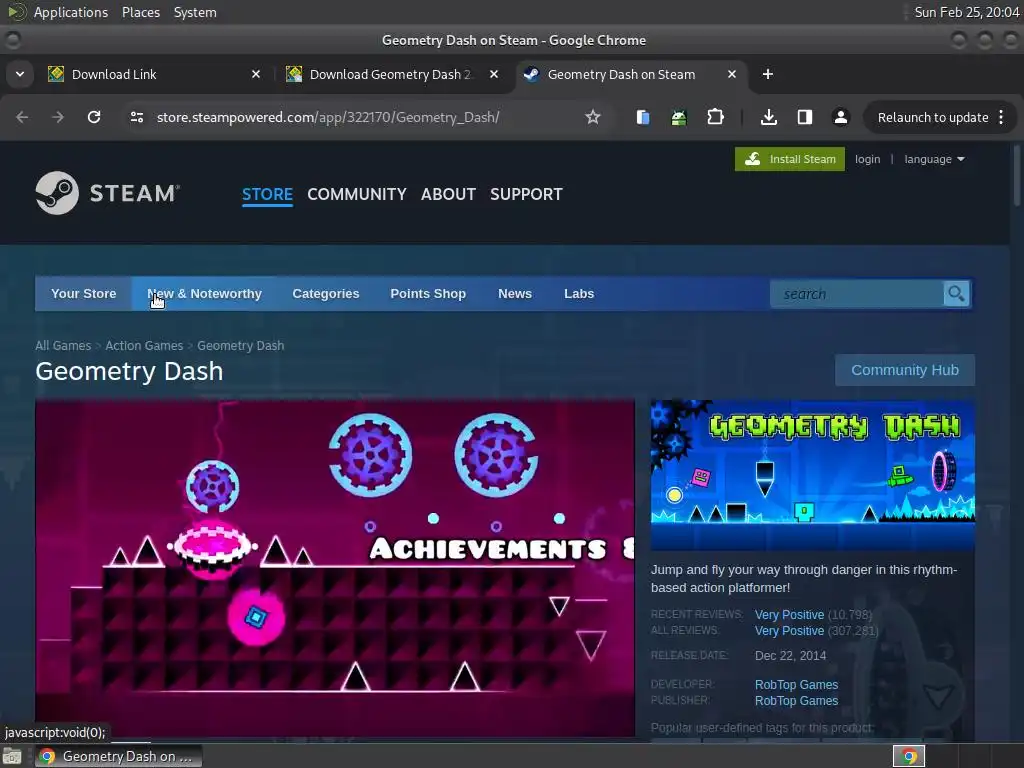Click the Steam logo

[x=108, y=193]
